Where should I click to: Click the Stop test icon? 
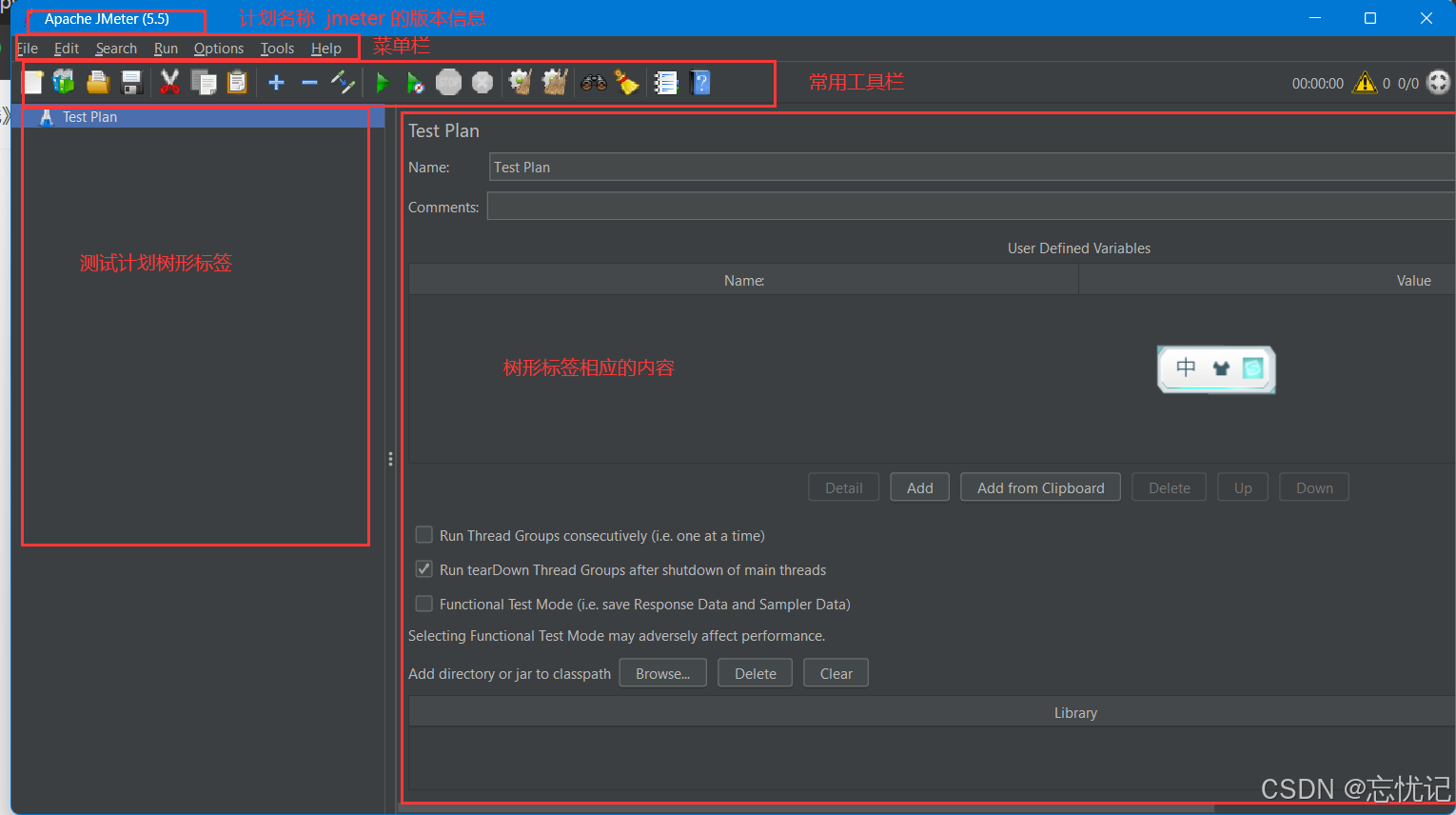tap(448, 83)
